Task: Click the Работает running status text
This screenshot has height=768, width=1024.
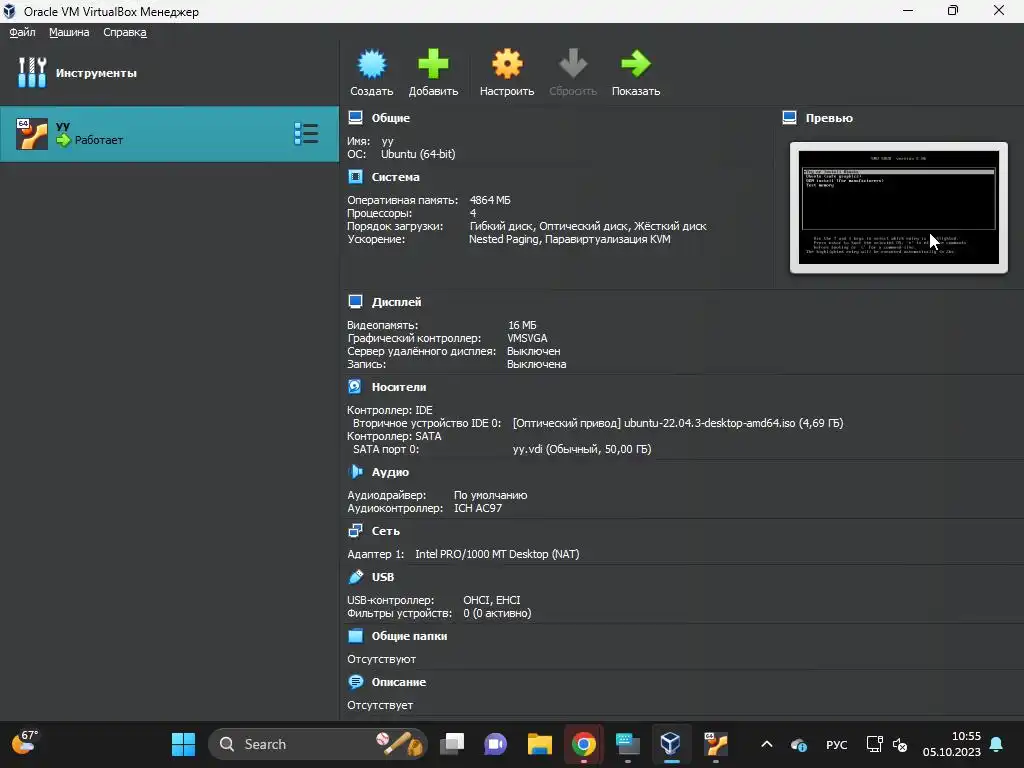Action: [99, 140]
